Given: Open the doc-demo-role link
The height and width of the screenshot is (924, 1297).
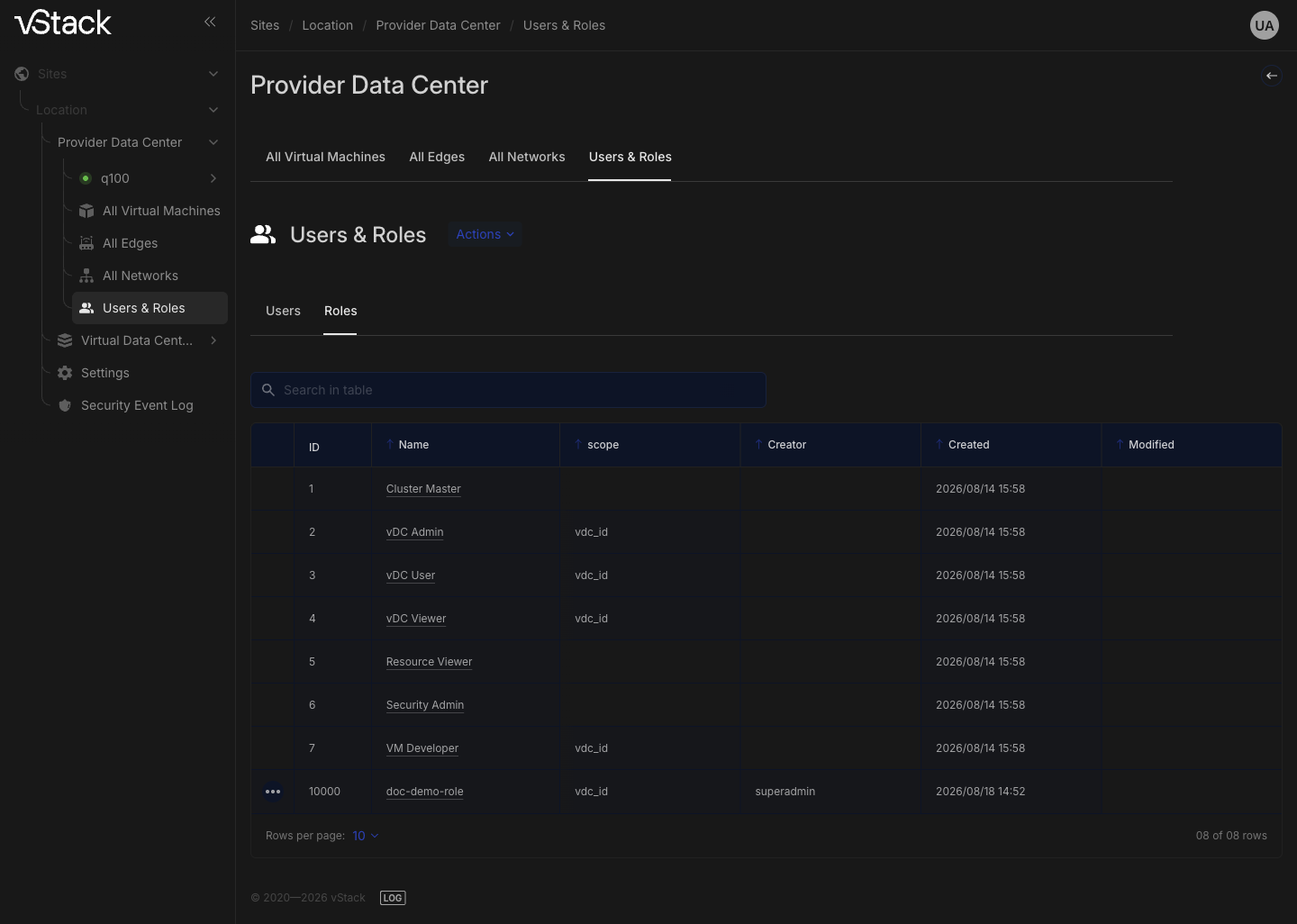Looking at the screenshot, I should coord(425,792).
